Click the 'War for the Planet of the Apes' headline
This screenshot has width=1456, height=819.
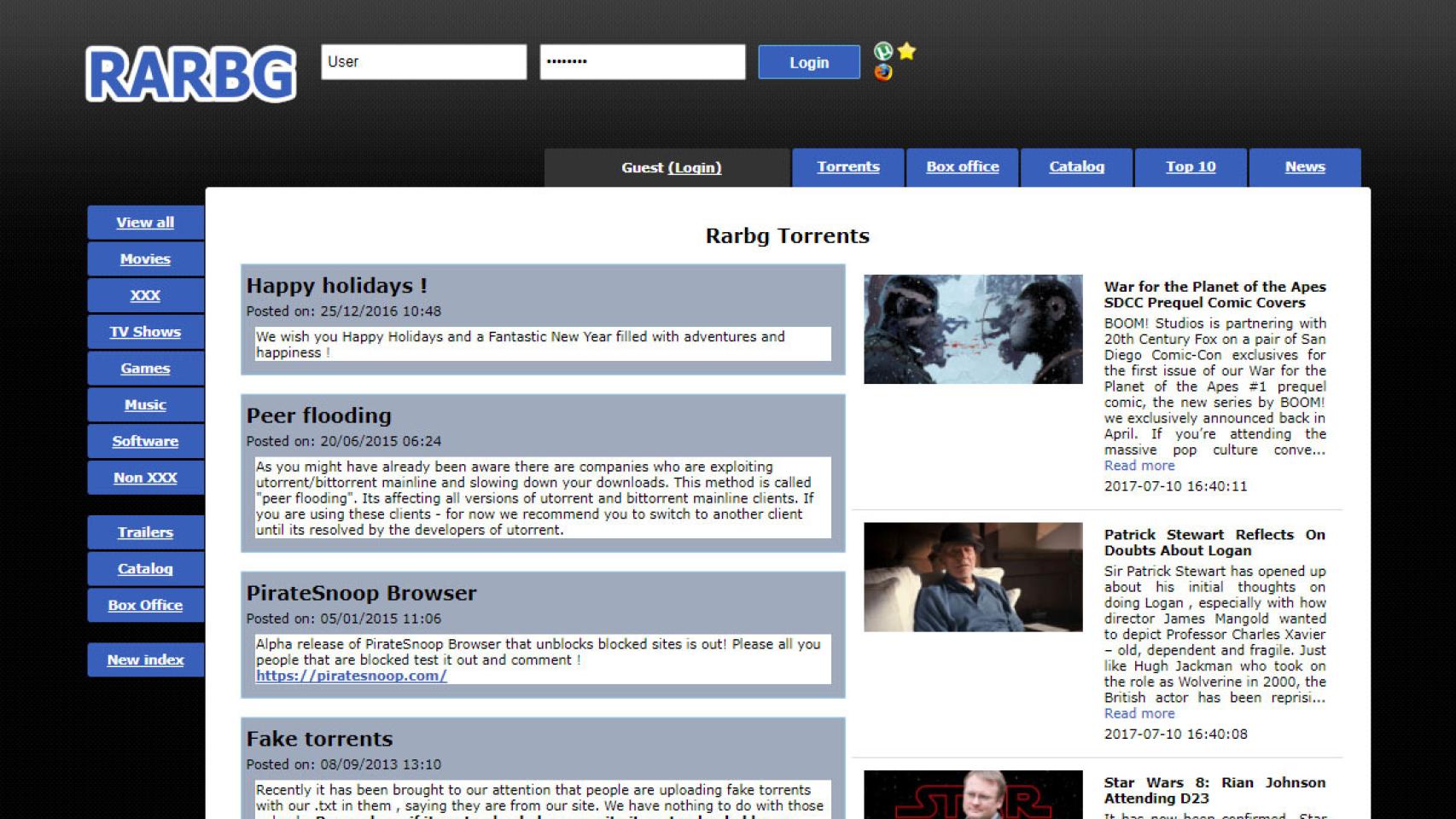tap(1215, 294)
